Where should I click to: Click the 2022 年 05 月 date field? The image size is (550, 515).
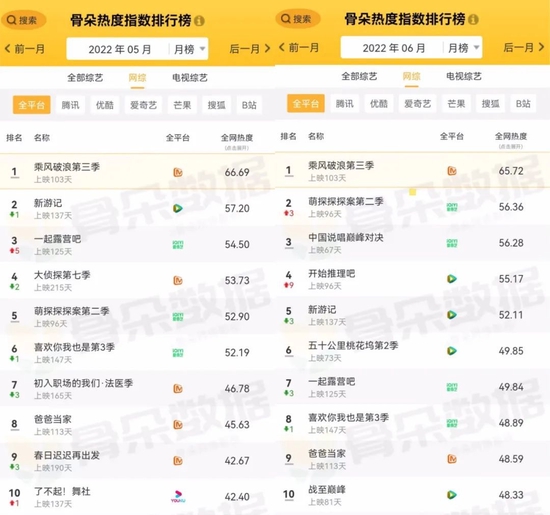click(119, 49)
